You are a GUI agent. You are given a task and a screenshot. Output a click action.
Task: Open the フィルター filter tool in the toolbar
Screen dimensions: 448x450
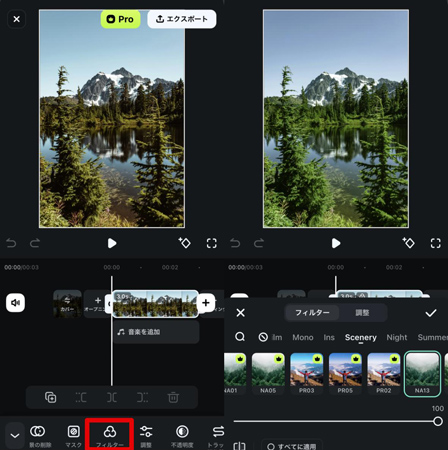[x=110, y=436]
